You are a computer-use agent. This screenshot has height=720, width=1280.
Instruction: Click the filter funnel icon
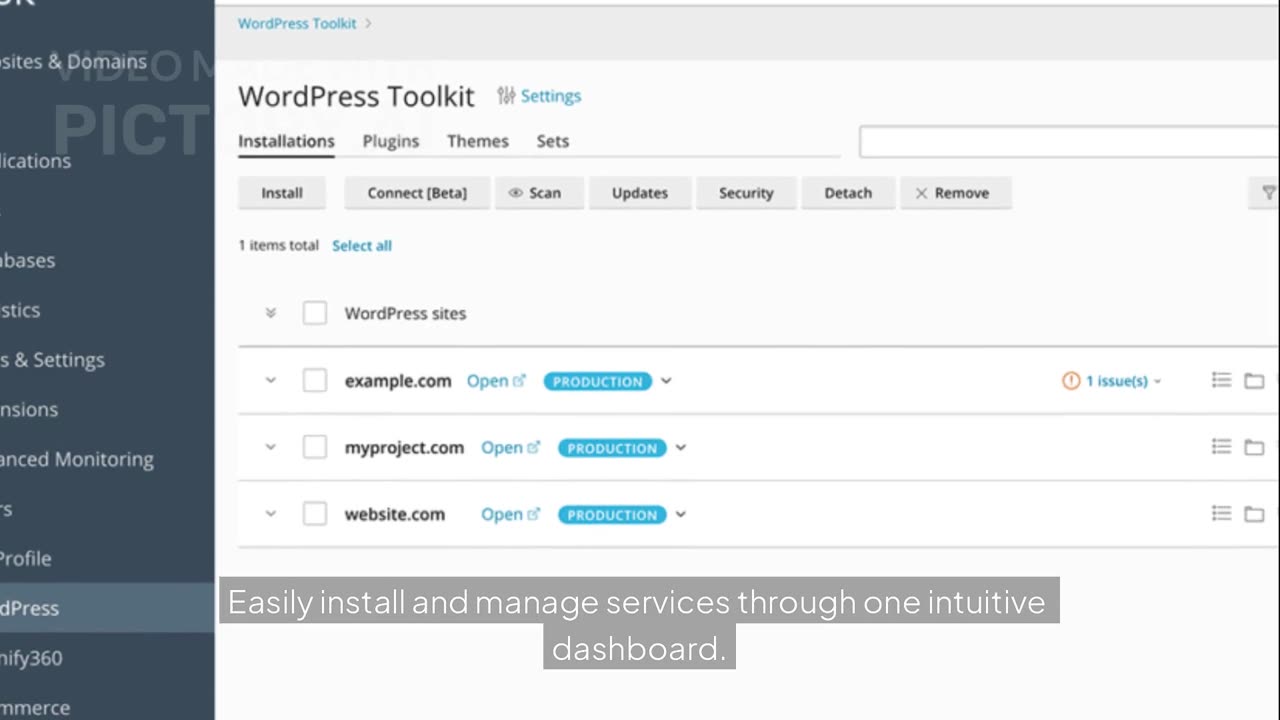coord(1268,193)
